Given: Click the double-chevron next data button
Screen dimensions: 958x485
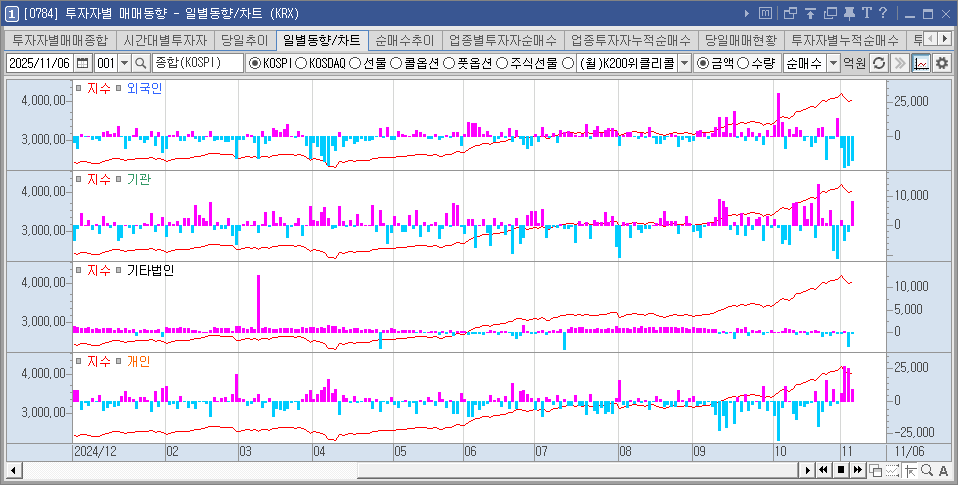Looking at the screenshot, I should tap(899, 63).
